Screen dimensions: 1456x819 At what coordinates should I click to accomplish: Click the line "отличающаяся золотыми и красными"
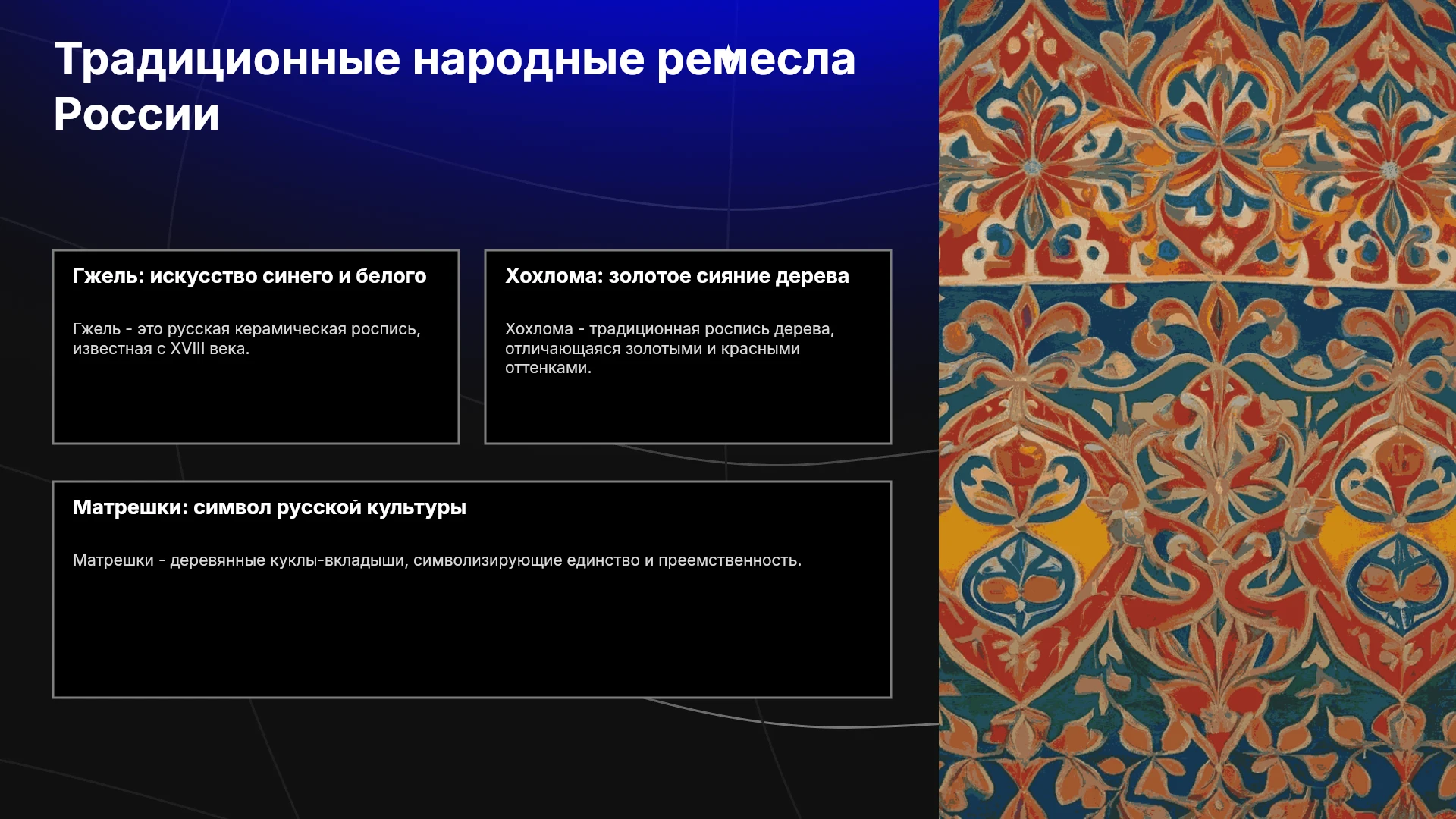tap(652, 349)
